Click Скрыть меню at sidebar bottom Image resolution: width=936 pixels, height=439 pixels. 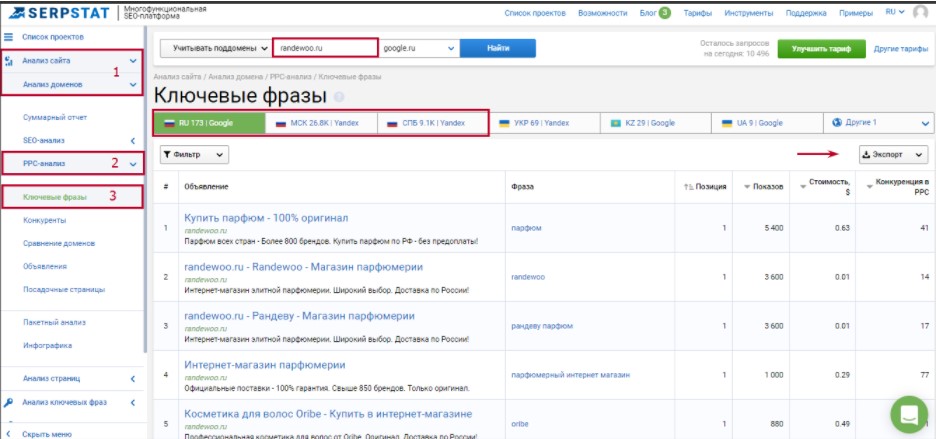point(47,434)
